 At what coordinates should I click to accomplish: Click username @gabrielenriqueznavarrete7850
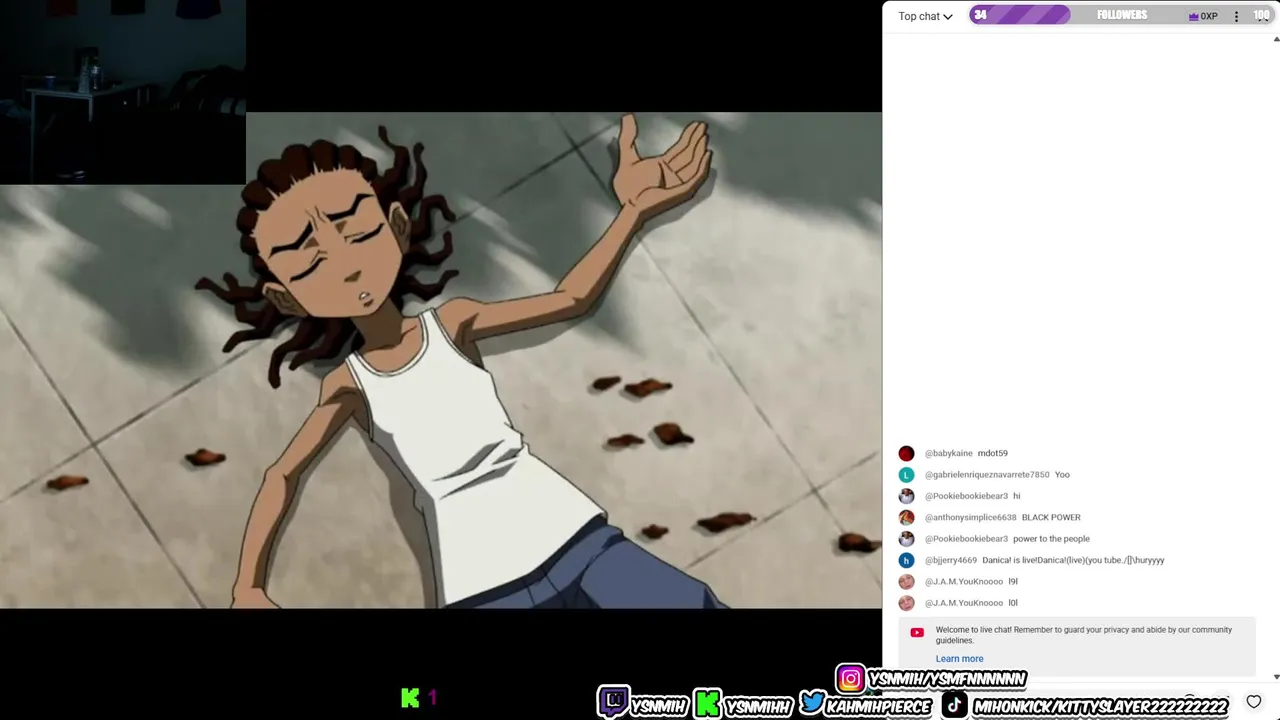(x=987, y=475)
